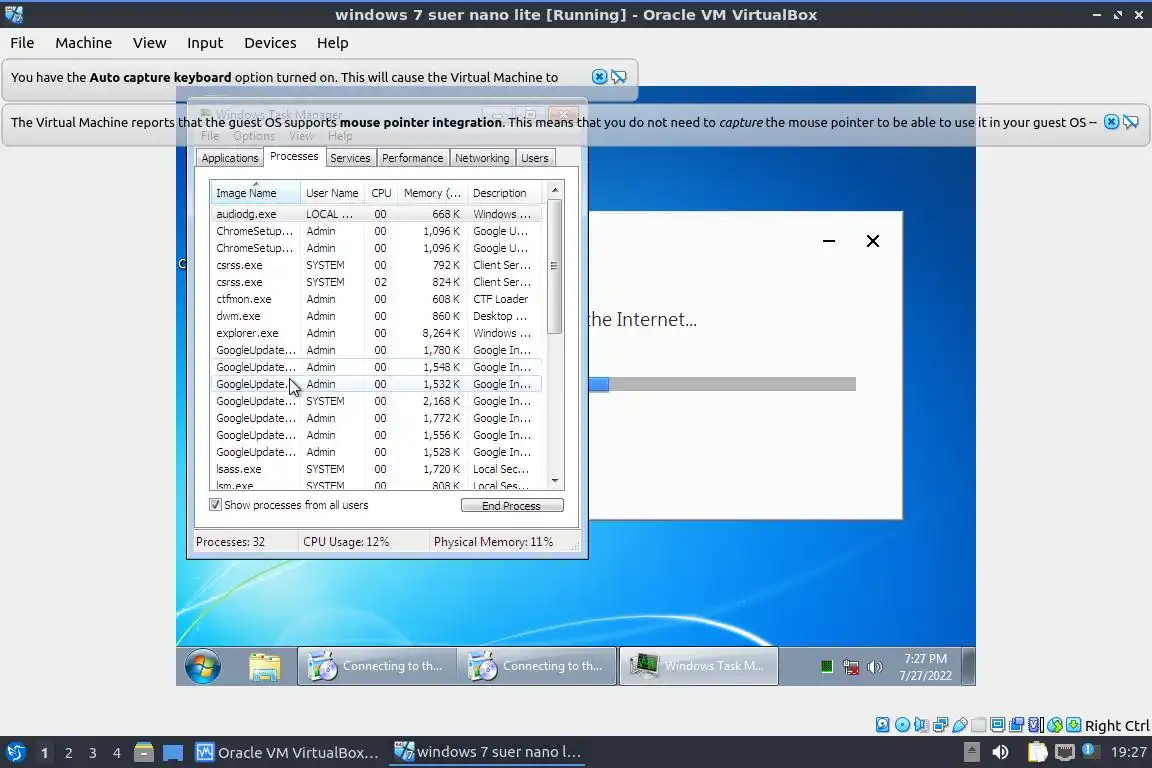The image size is (1152, 768).
Task: Click the host show desktop icon
Action: [173, 753]
